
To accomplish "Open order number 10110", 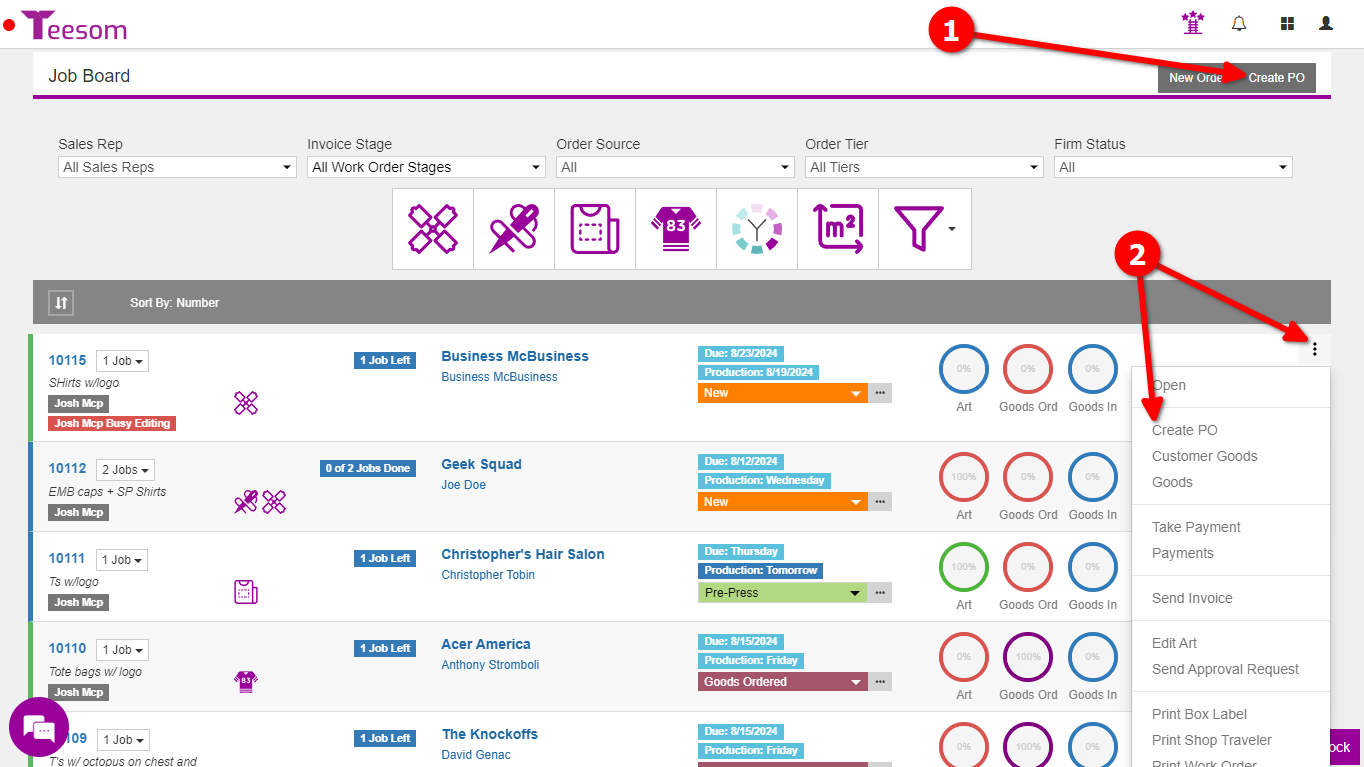I will click(68, 648).
